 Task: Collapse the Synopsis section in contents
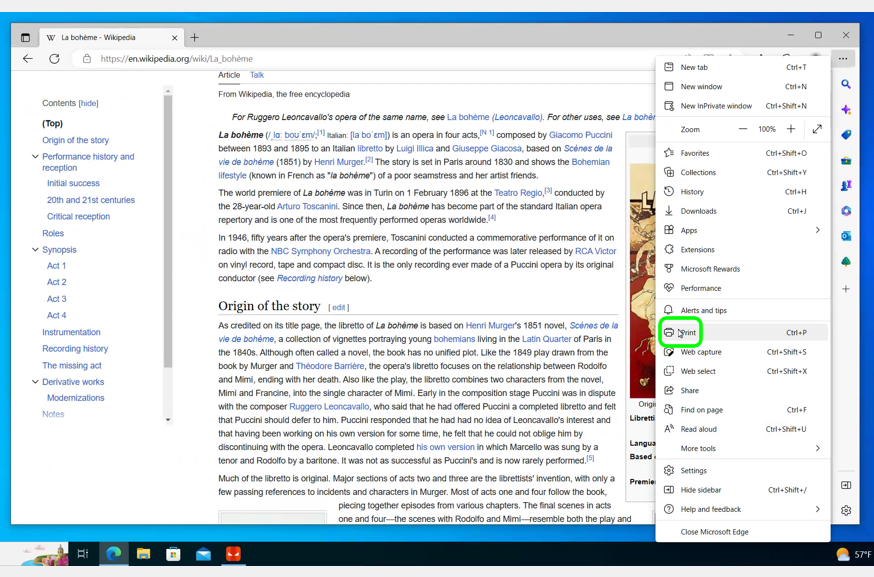35,250
